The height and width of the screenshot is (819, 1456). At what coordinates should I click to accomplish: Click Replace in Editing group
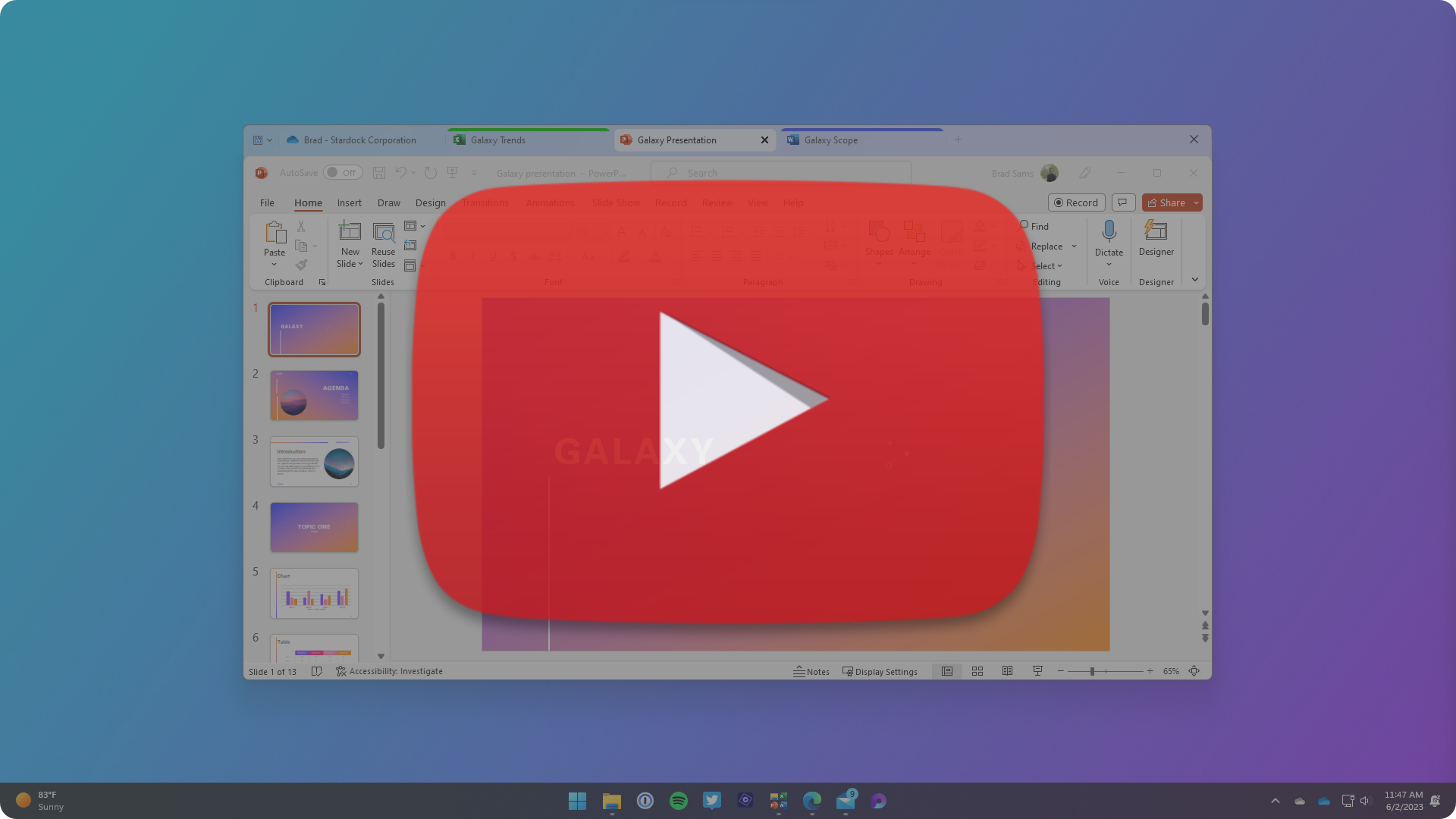point(1040,246)
